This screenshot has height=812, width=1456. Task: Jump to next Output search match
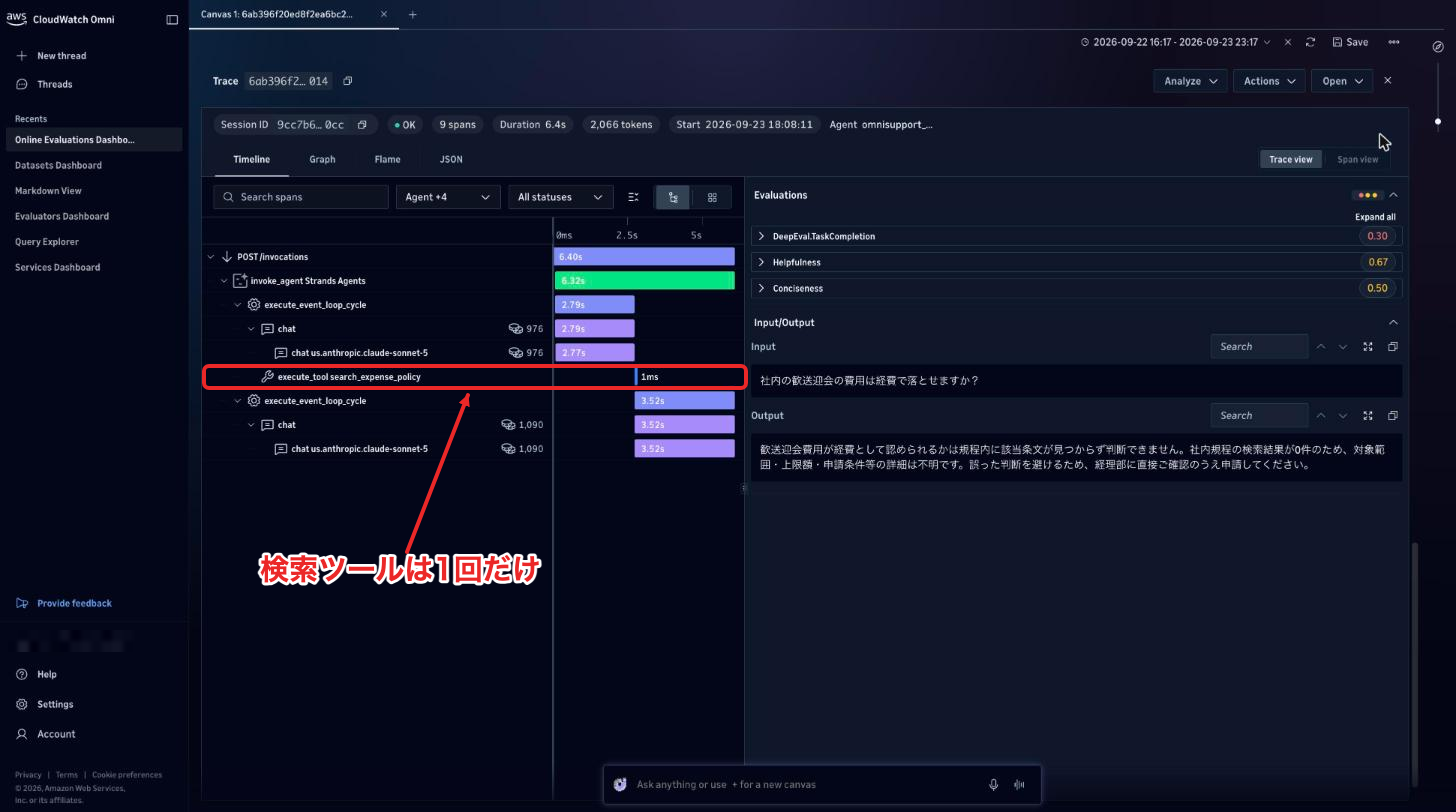click(x=1343, y=415)
